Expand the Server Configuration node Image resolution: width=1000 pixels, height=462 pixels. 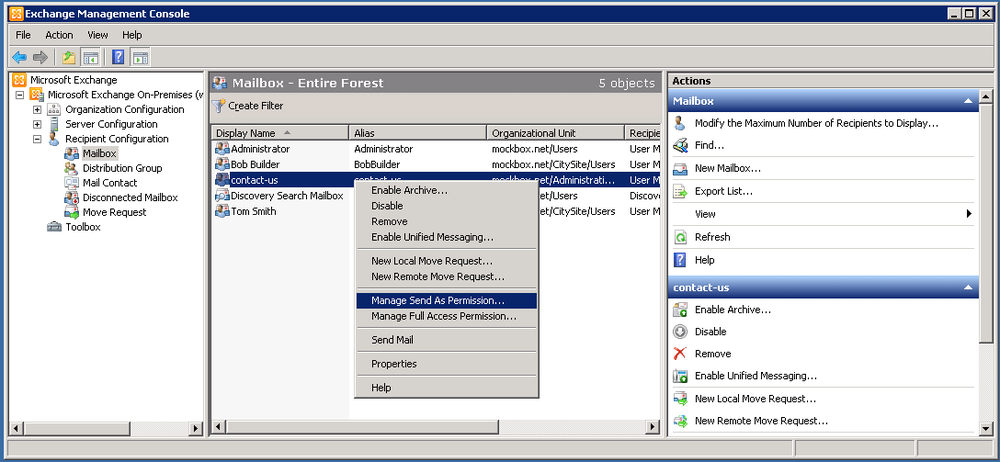coord(37,124)
